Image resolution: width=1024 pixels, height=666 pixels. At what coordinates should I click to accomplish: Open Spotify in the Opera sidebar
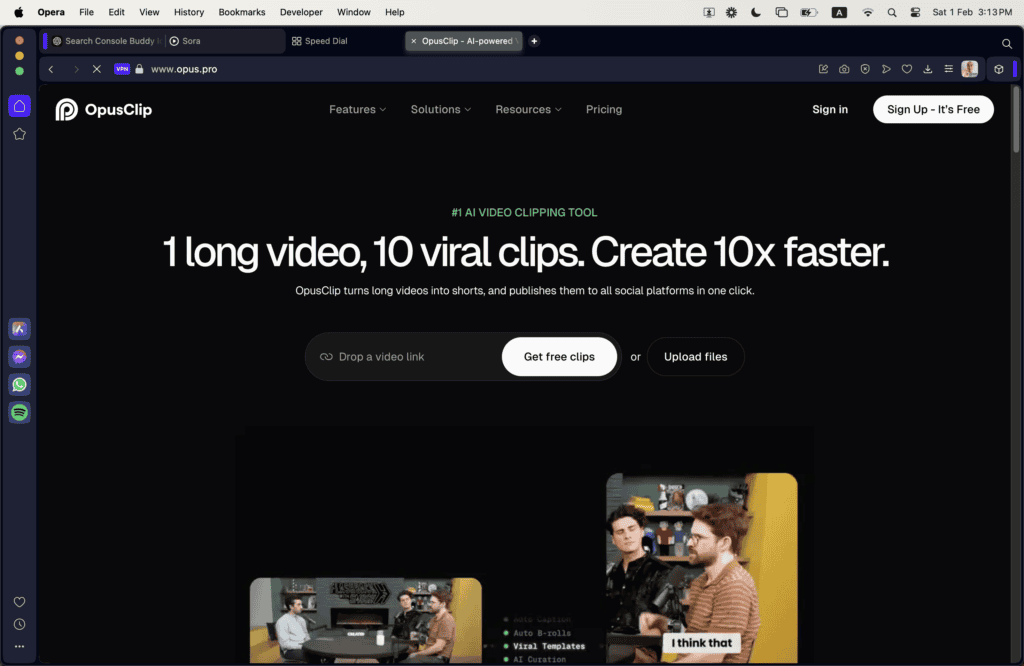(19, 412)
